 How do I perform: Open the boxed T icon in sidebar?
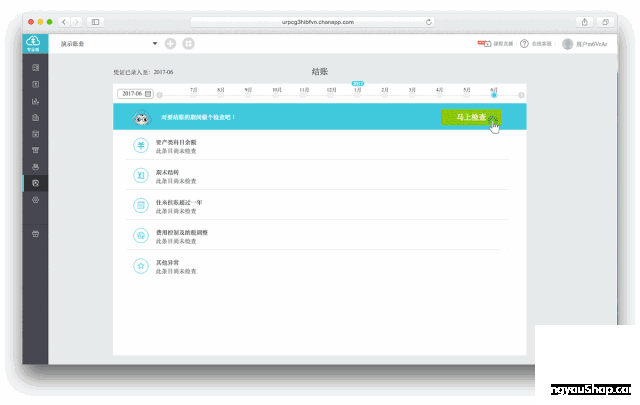click(x=36, y=85)
